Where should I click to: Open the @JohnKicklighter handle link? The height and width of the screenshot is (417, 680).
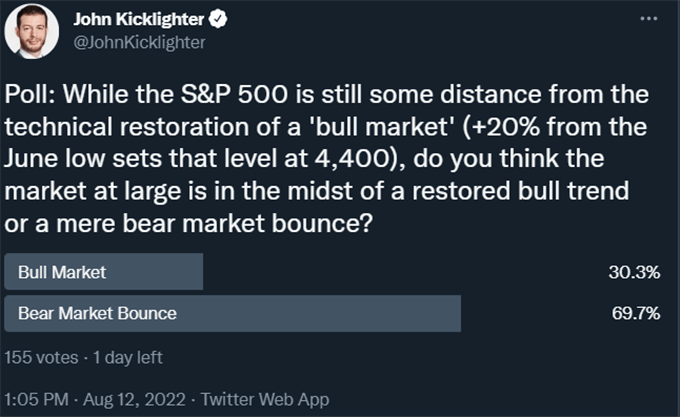(x=139, y=42)
